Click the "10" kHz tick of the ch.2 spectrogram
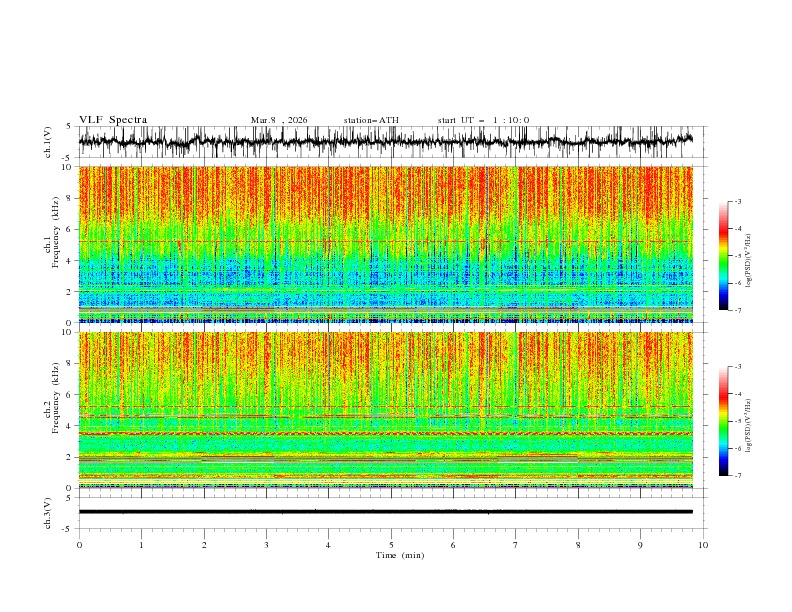The height and width of the screenshot is (612, 792). point(67,332)
